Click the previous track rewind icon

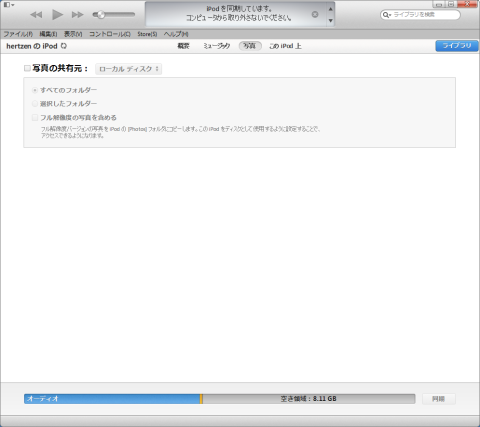pos(36,15)
